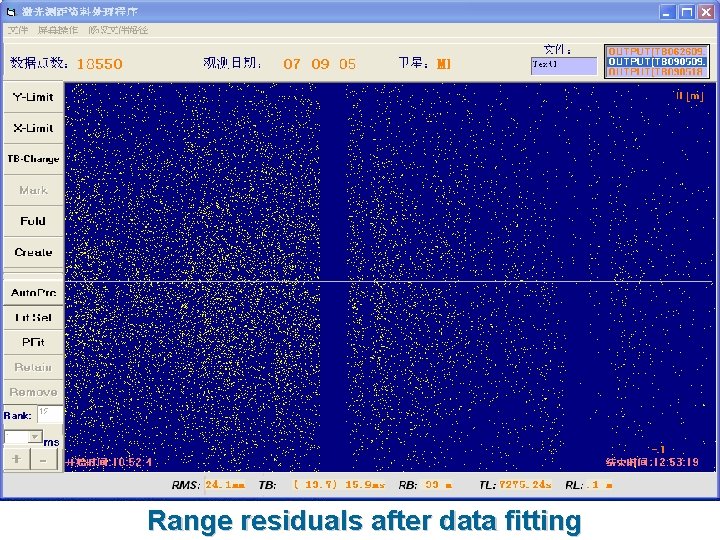Open the second menu bar item
Screen dimensions: 720x540
pyautogui.click(x=57, y=30)
